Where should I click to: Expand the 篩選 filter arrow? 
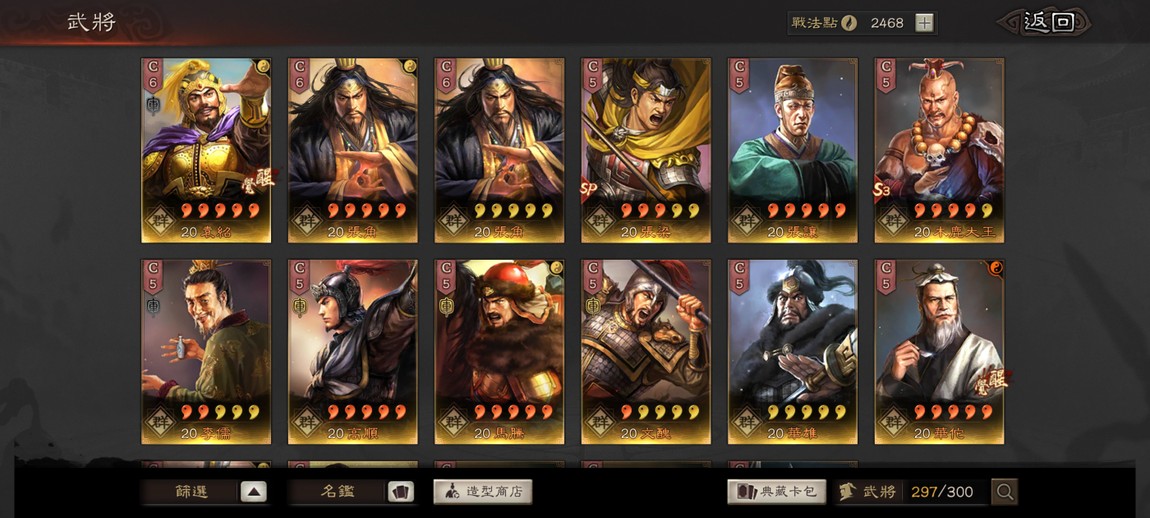coord(253,492)
